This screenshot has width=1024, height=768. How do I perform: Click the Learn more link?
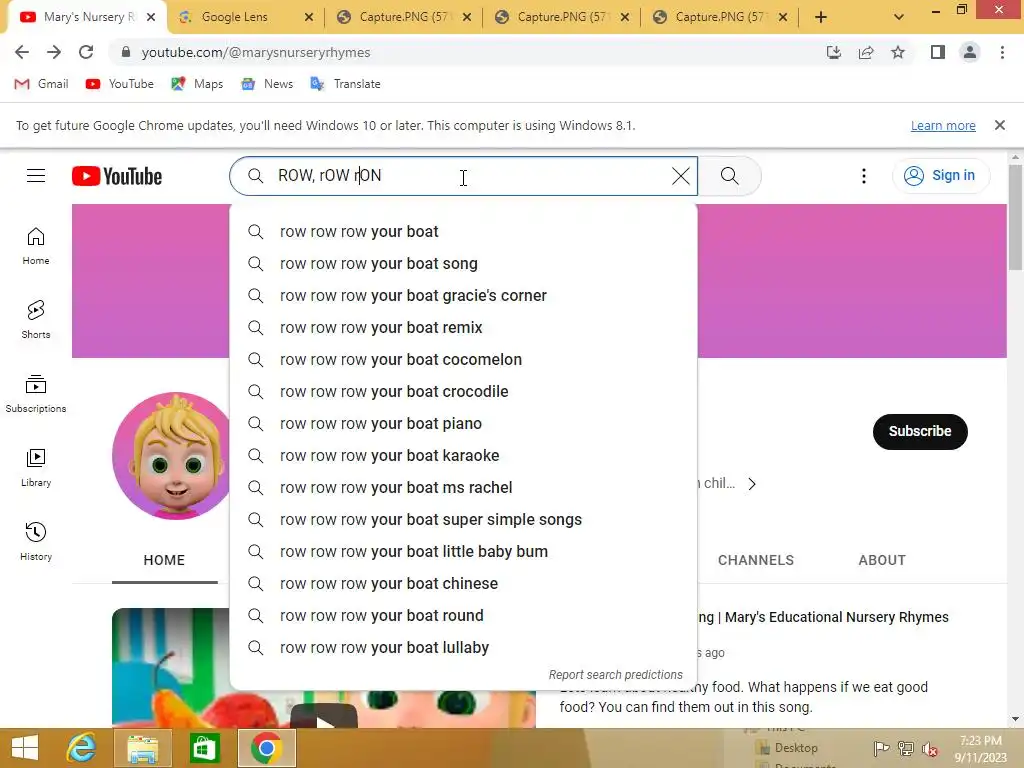pyautogui.click(x=942, y=125)
